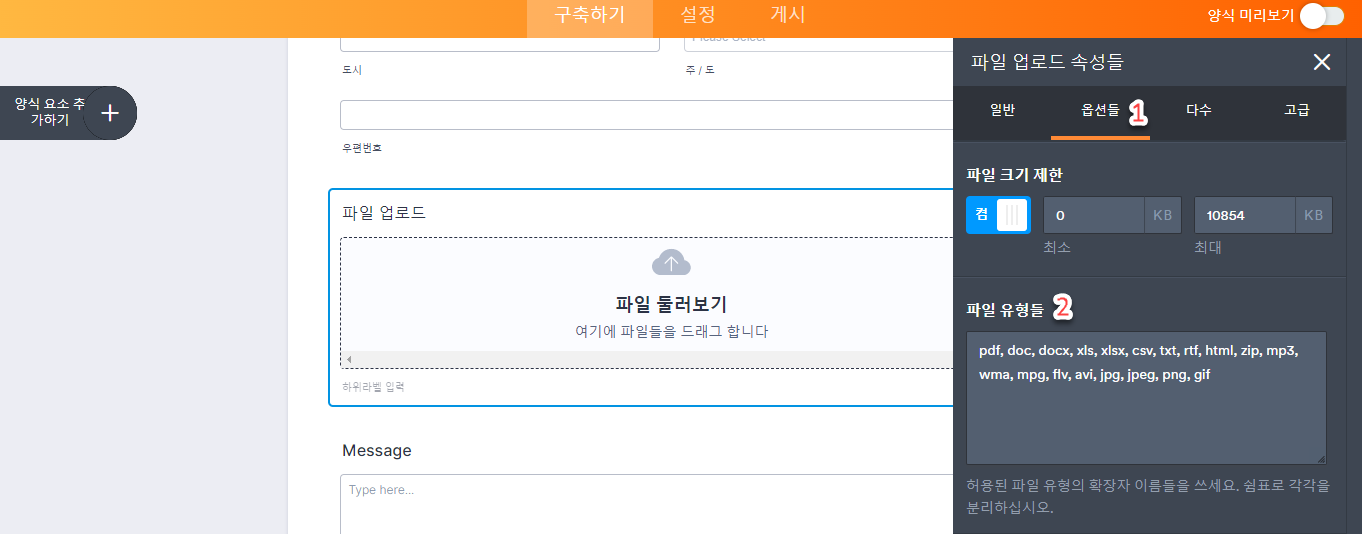
Task: Switch to the 고급 properties tab
Action: pyautogui.click(x=1297, y=110)
